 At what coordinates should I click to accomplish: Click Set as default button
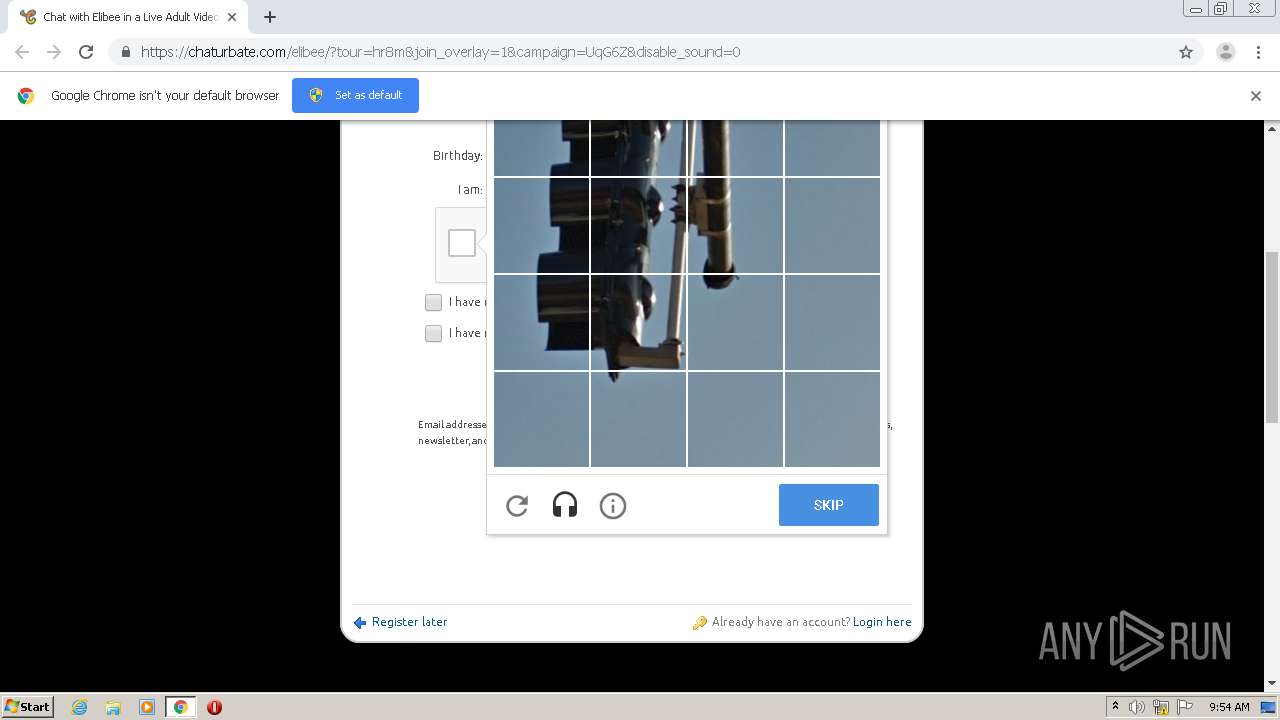tap(355, 95)
